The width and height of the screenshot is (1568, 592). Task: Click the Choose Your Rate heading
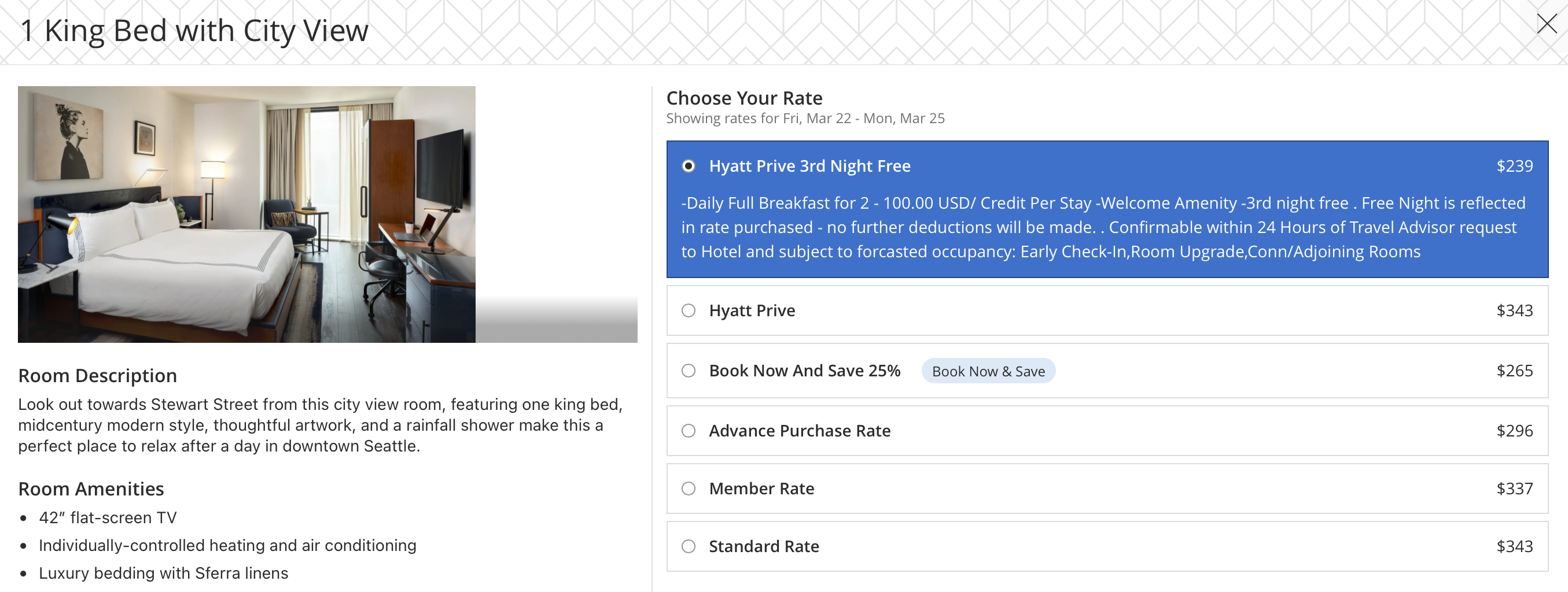(x=744, y=98)
